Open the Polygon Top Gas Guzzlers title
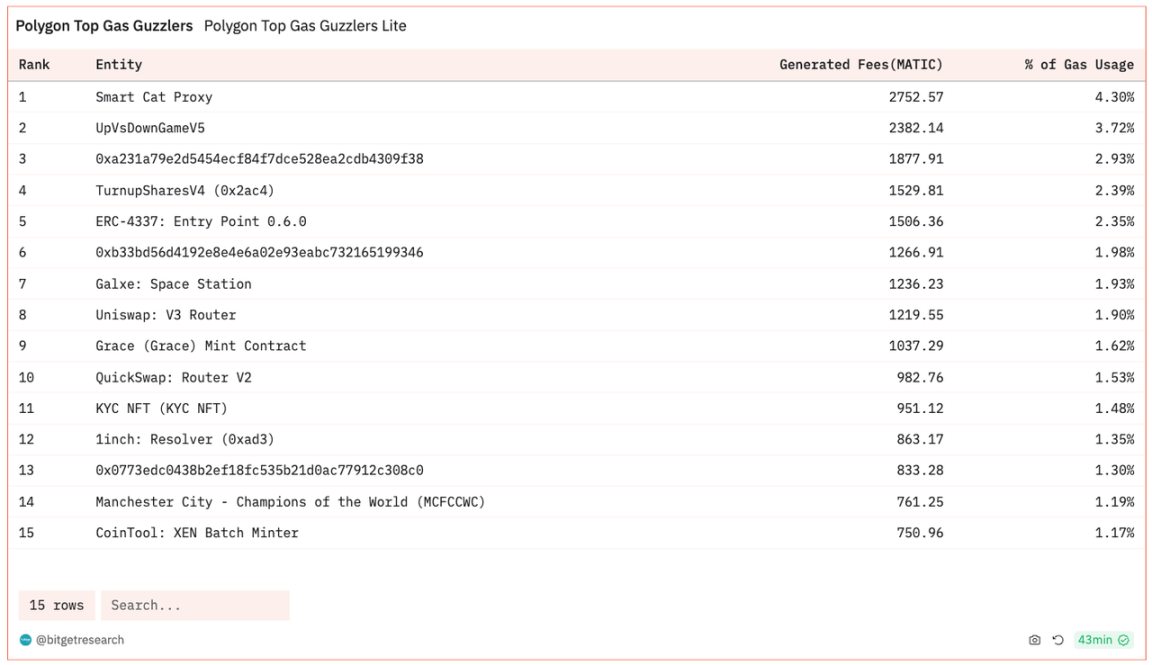This screenshot has width=1152, height=665. pos(104,26)
